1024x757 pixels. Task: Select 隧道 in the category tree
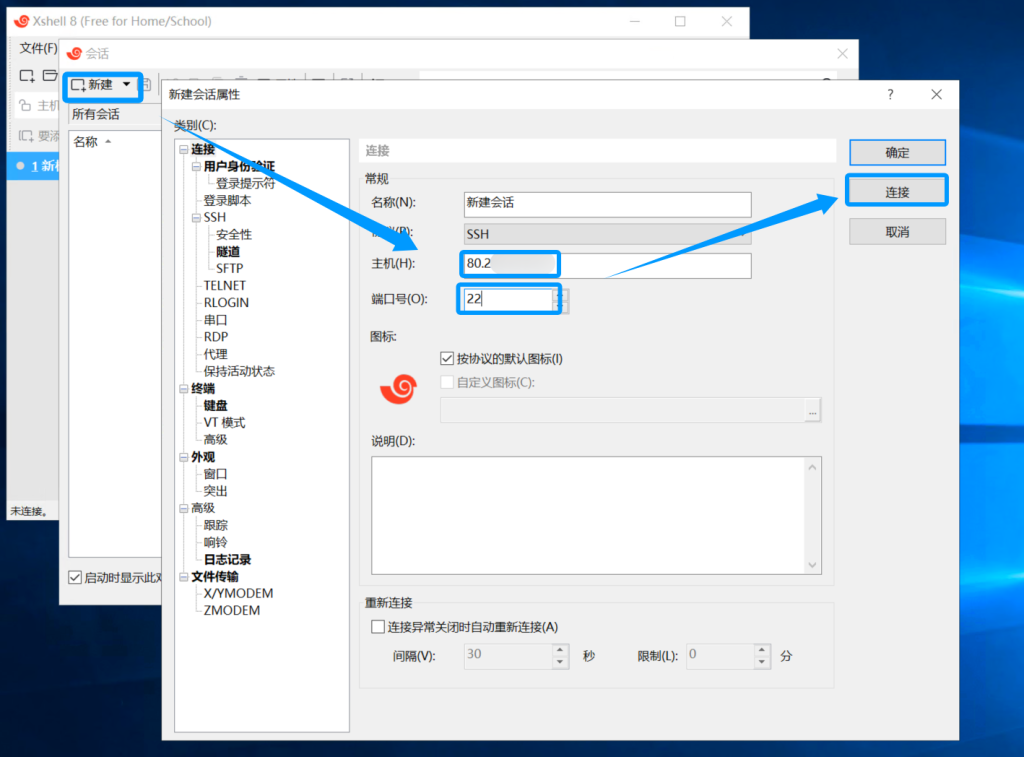(228, 252)
